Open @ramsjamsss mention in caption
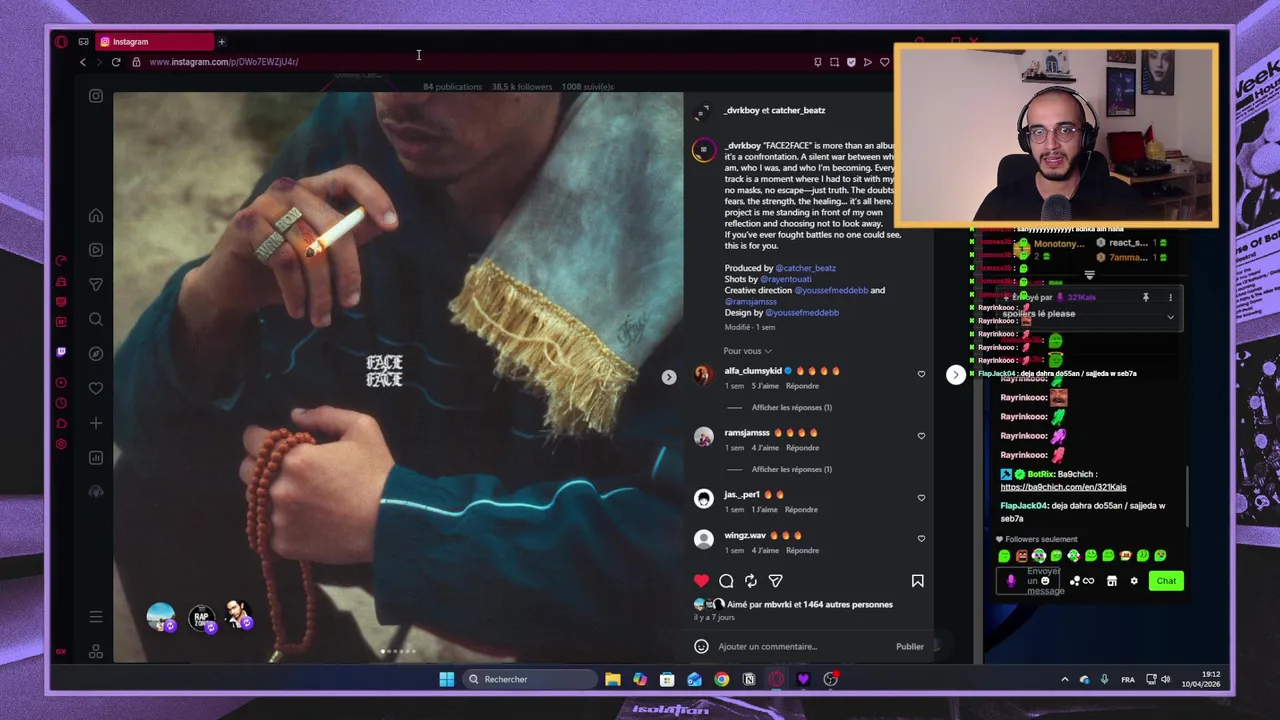The height and width of the screenshot is (720, 1280). click(x=751, y=301)
